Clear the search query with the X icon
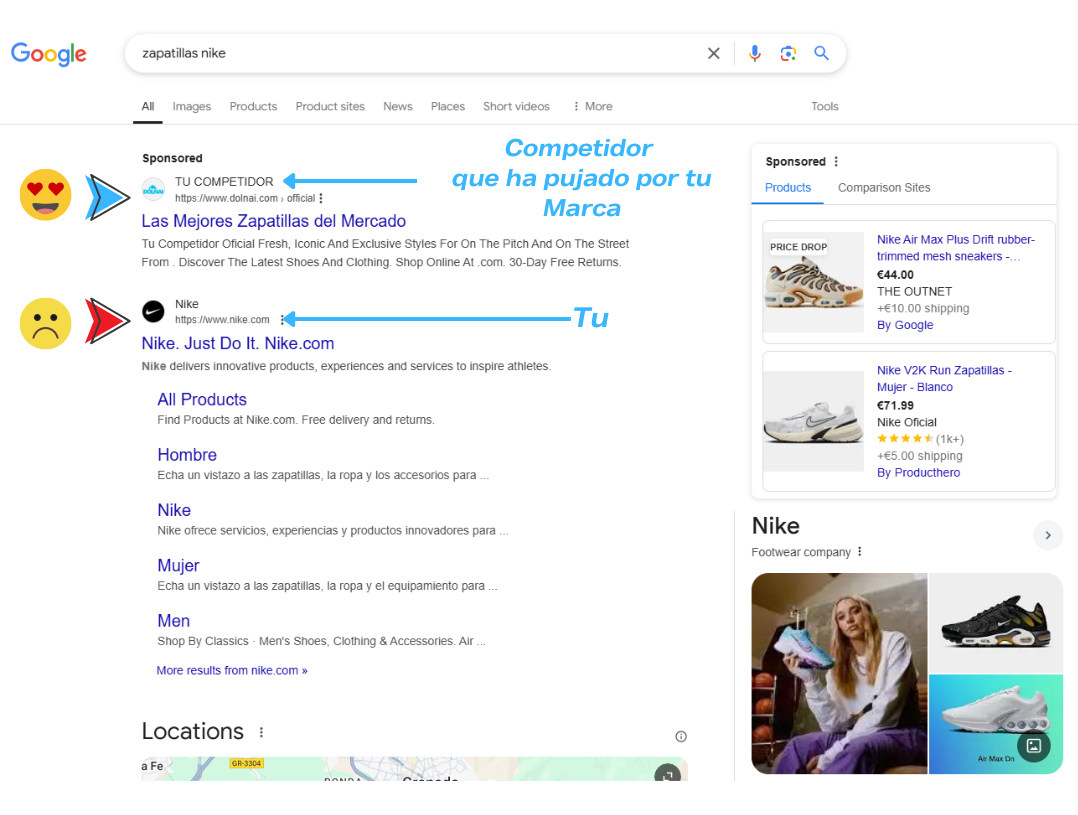 (713, 53)
